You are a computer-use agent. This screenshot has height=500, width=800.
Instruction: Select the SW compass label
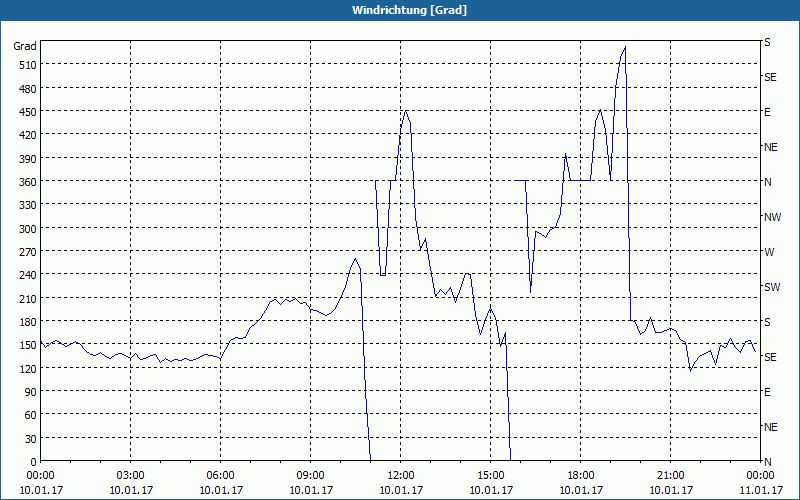772,287
